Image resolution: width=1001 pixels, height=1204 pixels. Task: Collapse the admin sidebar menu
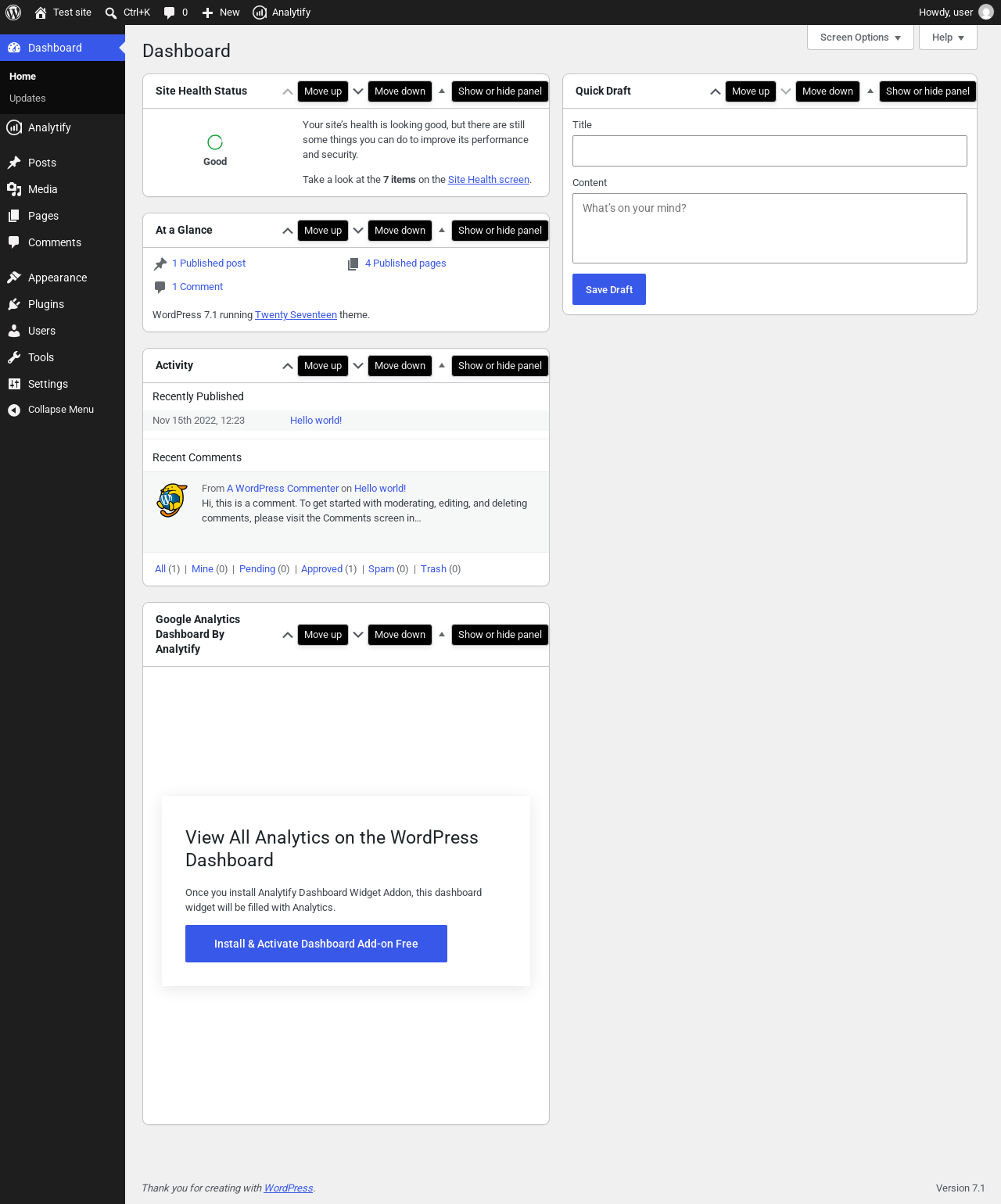tap(63, 410)
